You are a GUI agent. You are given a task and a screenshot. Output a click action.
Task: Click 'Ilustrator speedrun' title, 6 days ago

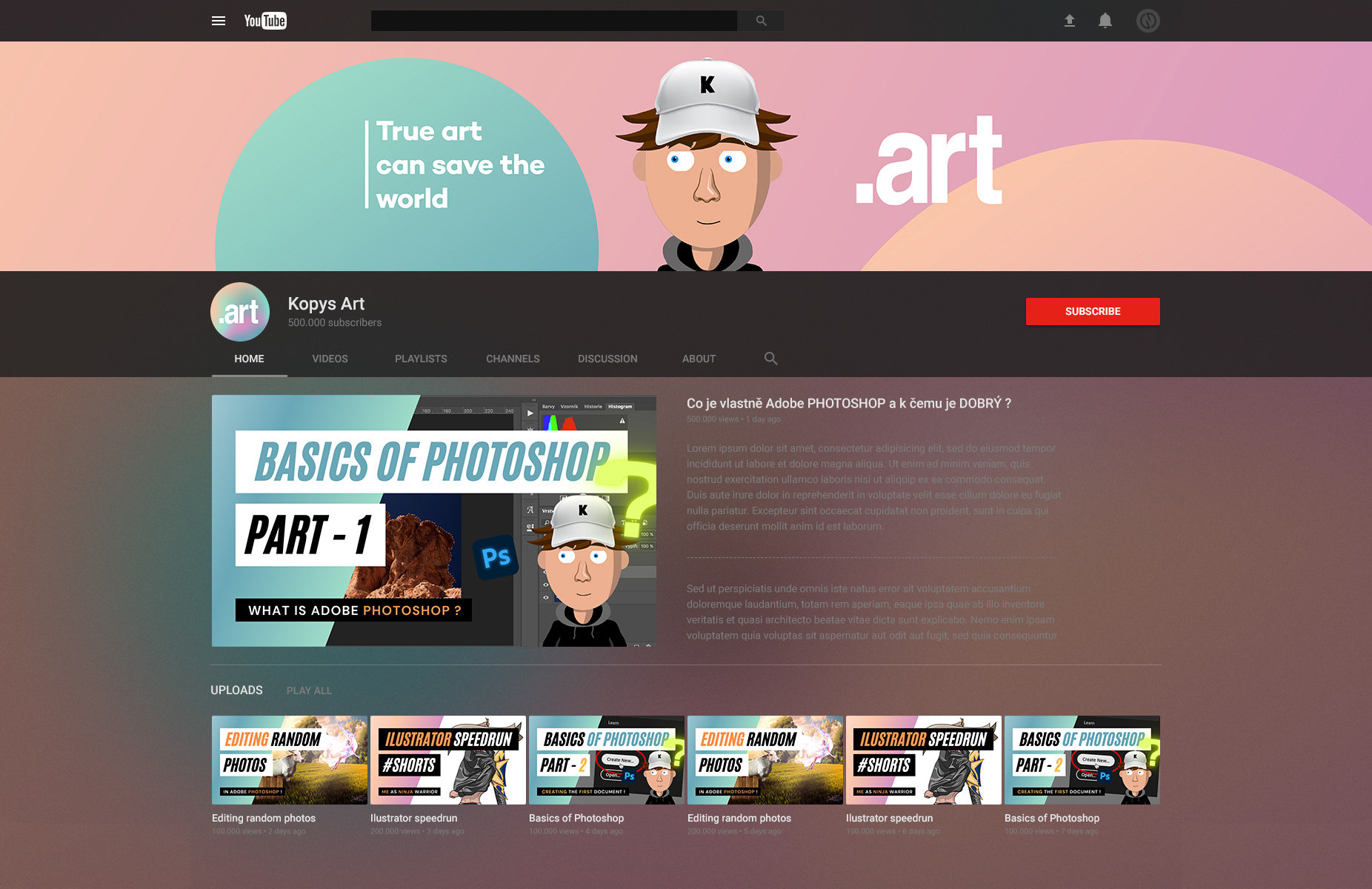click(889, 818)
